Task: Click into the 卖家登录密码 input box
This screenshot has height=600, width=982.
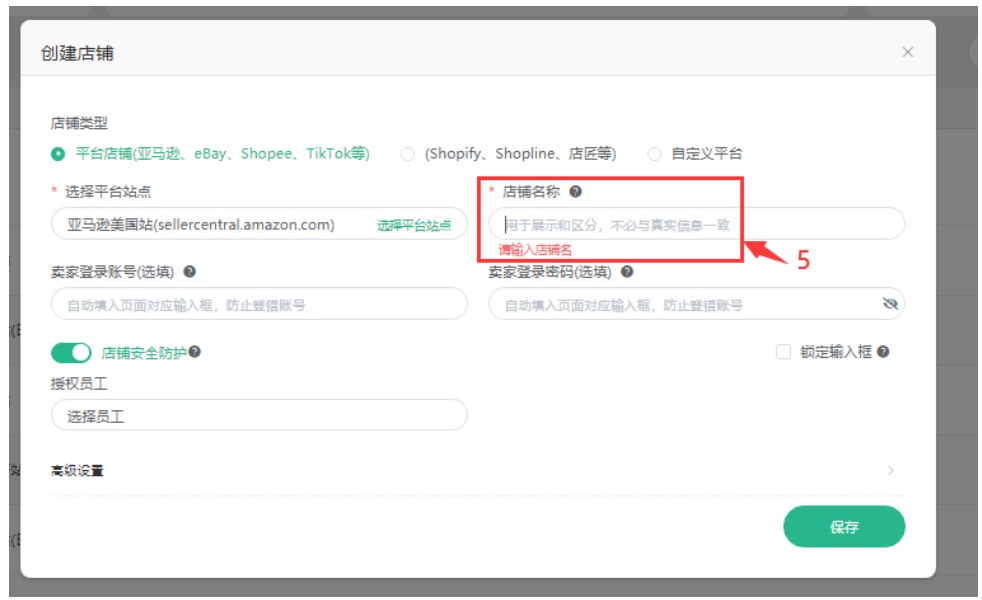Action: tap(680, 304)
